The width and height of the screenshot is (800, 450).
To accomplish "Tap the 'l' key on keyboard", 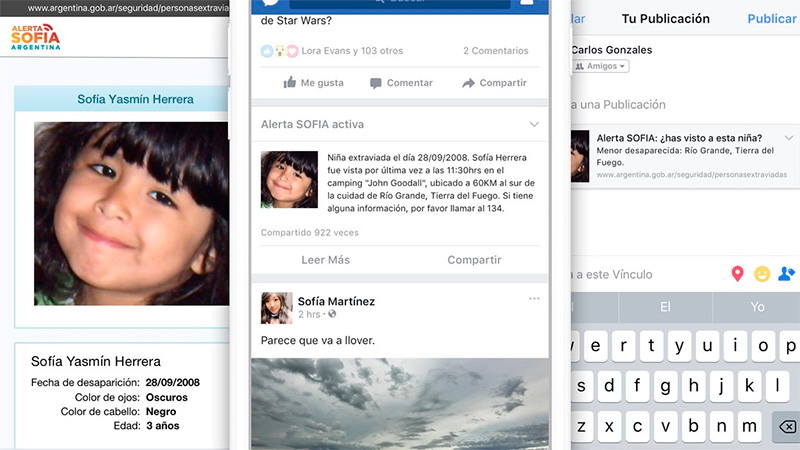I will click(778, 386).
